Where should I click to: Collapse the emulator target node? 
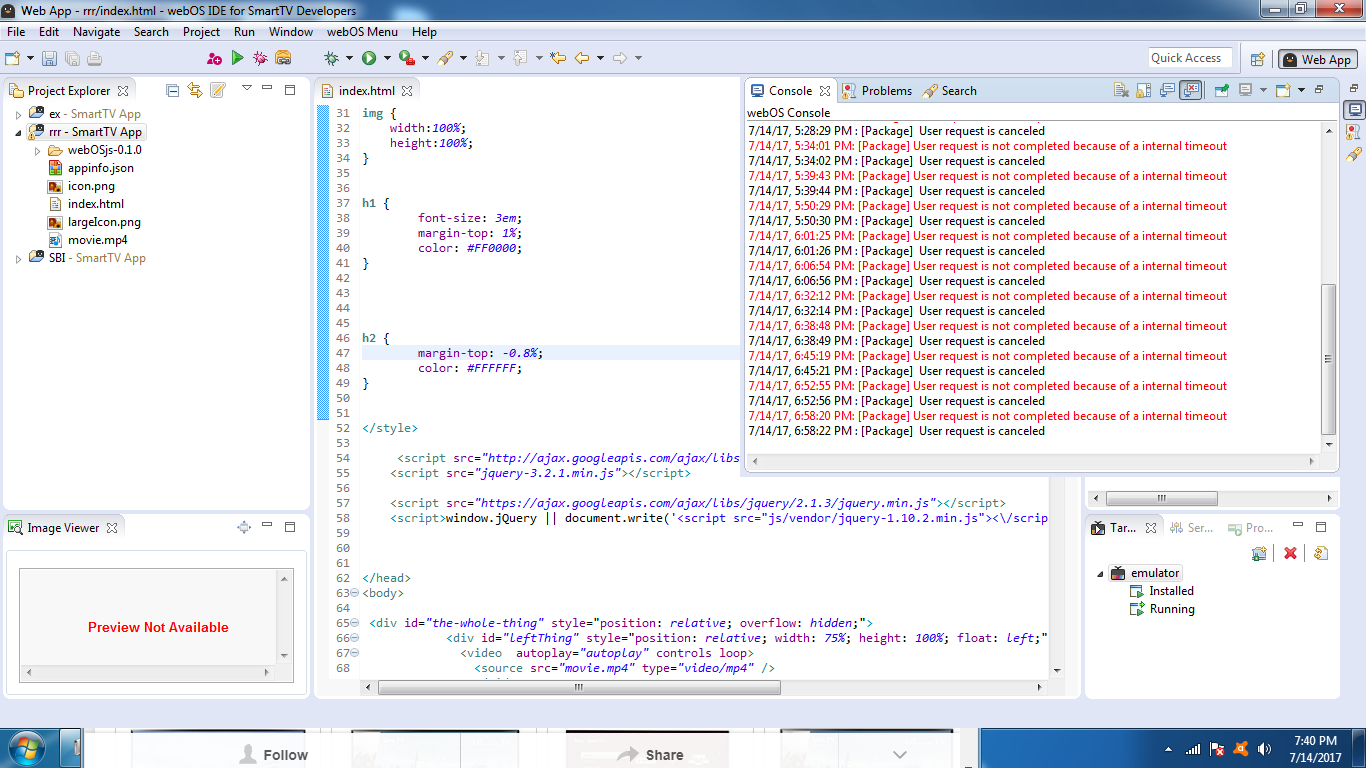pos(1100,573)
